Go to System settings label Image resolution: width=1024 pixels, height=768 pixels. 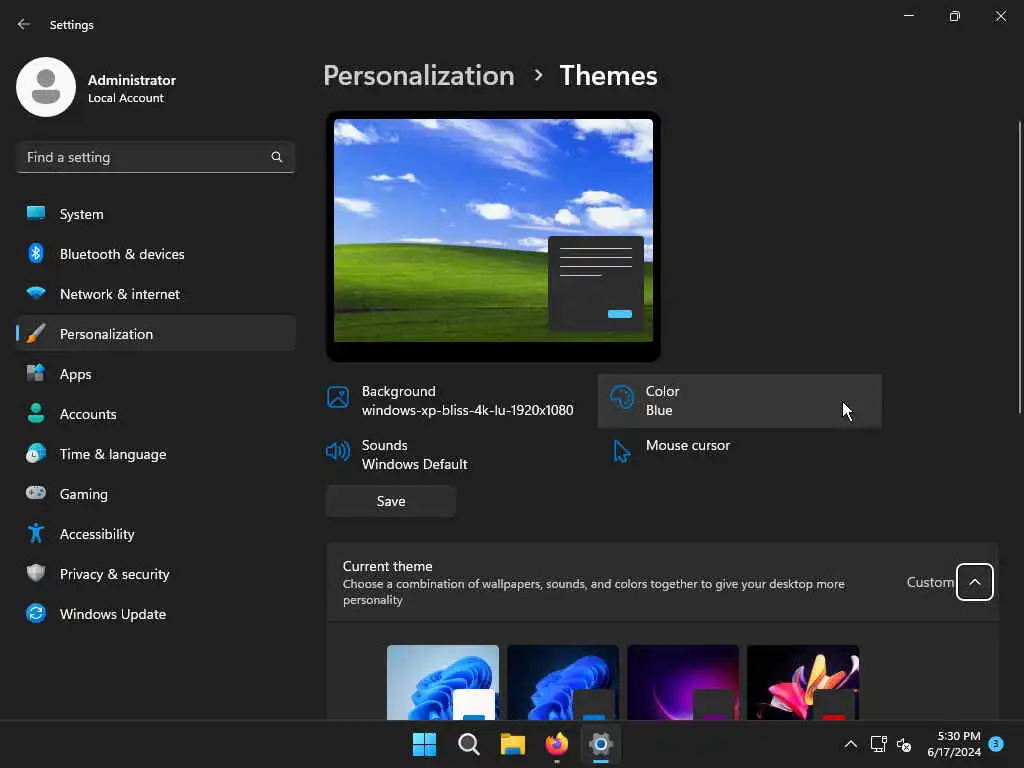[82, 214]
